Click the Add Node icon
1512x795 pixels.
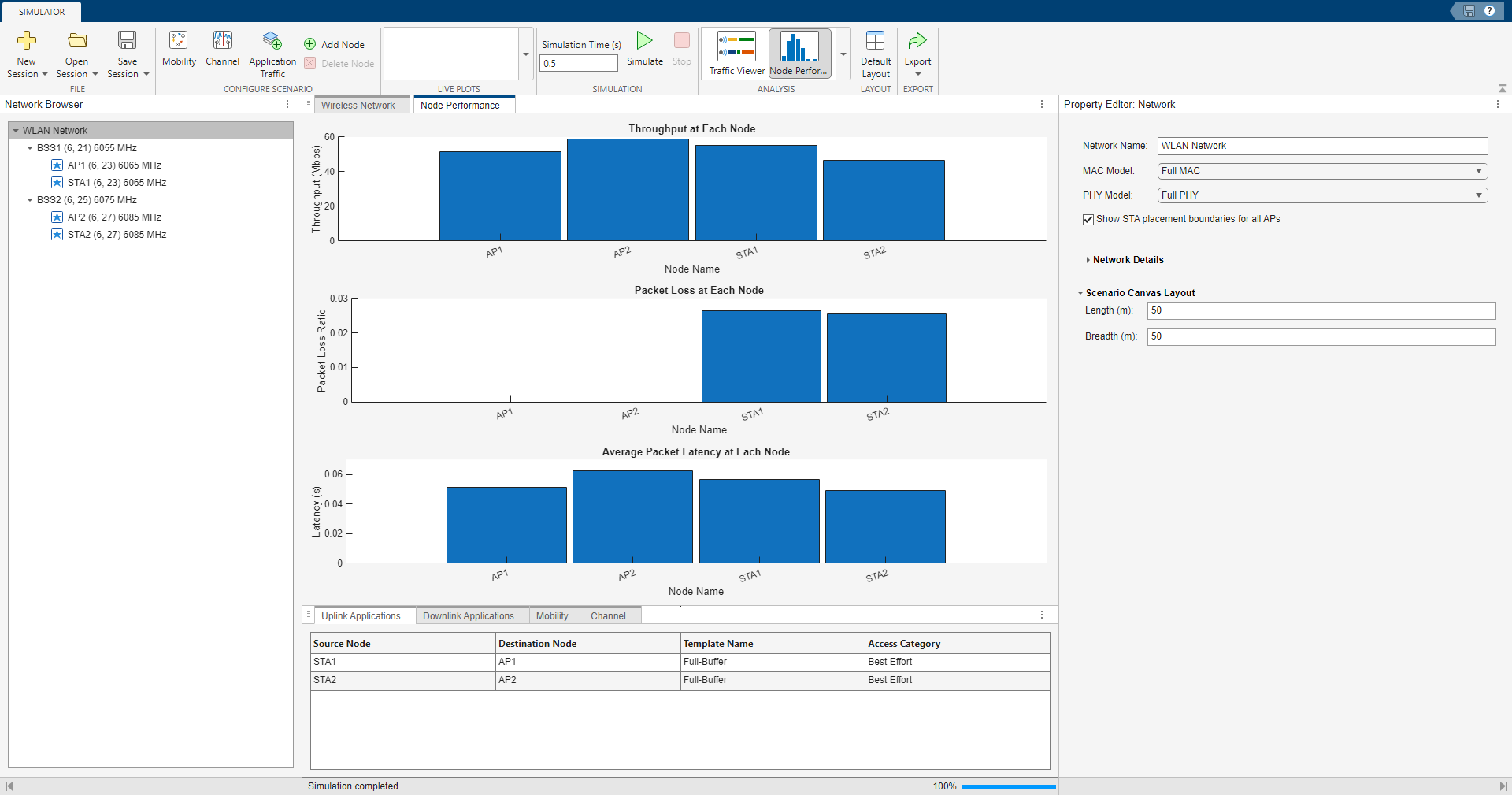click(x=334, y=44)
